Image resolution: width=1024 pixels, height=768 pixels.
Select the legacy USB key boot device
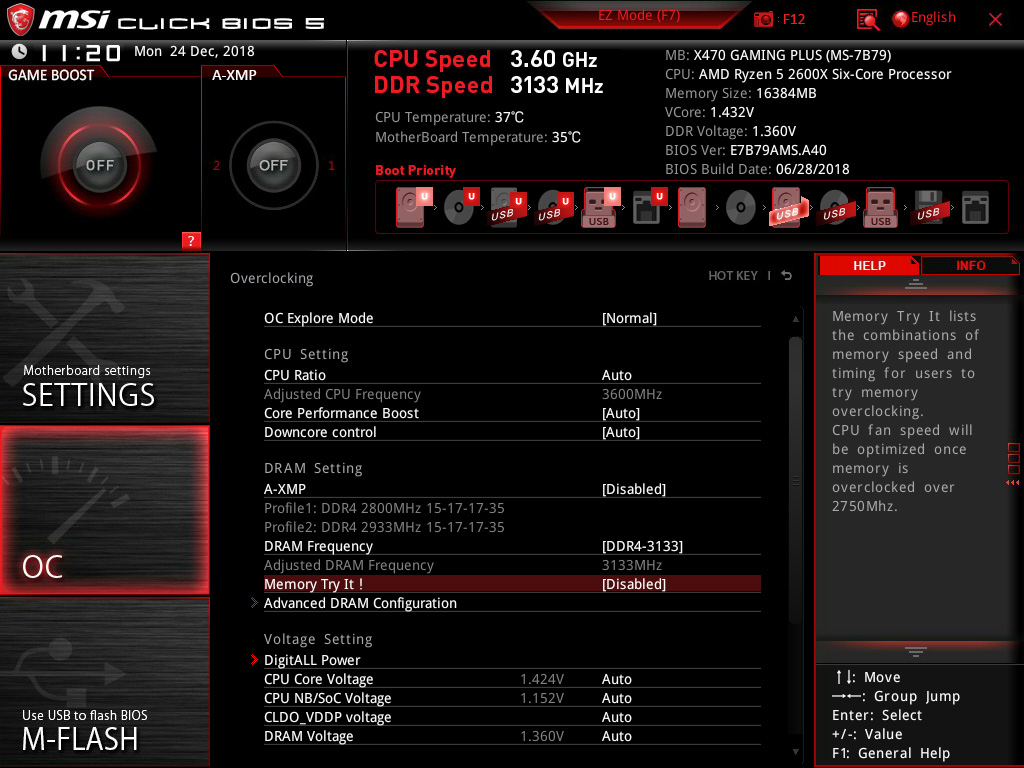click(x=881, y=208)
